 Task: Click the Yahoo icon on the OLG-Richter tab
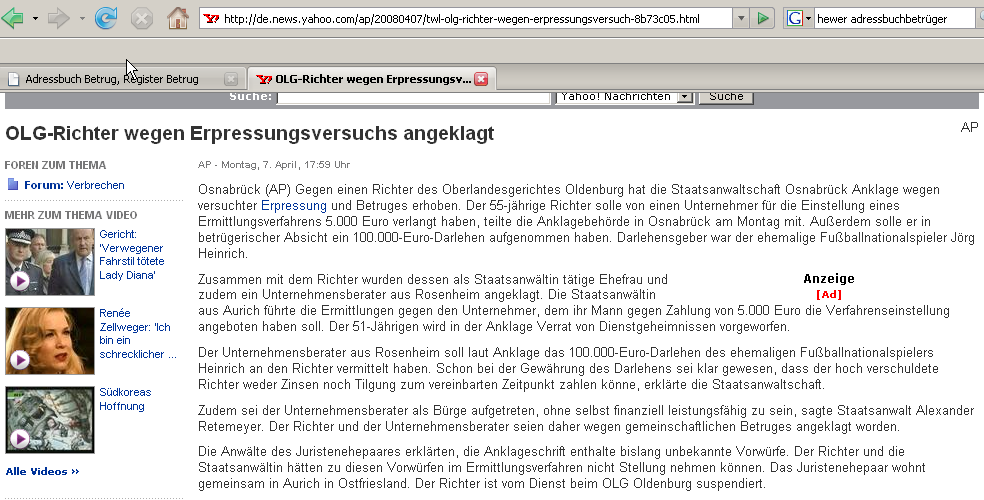click(x=264, y=79)
